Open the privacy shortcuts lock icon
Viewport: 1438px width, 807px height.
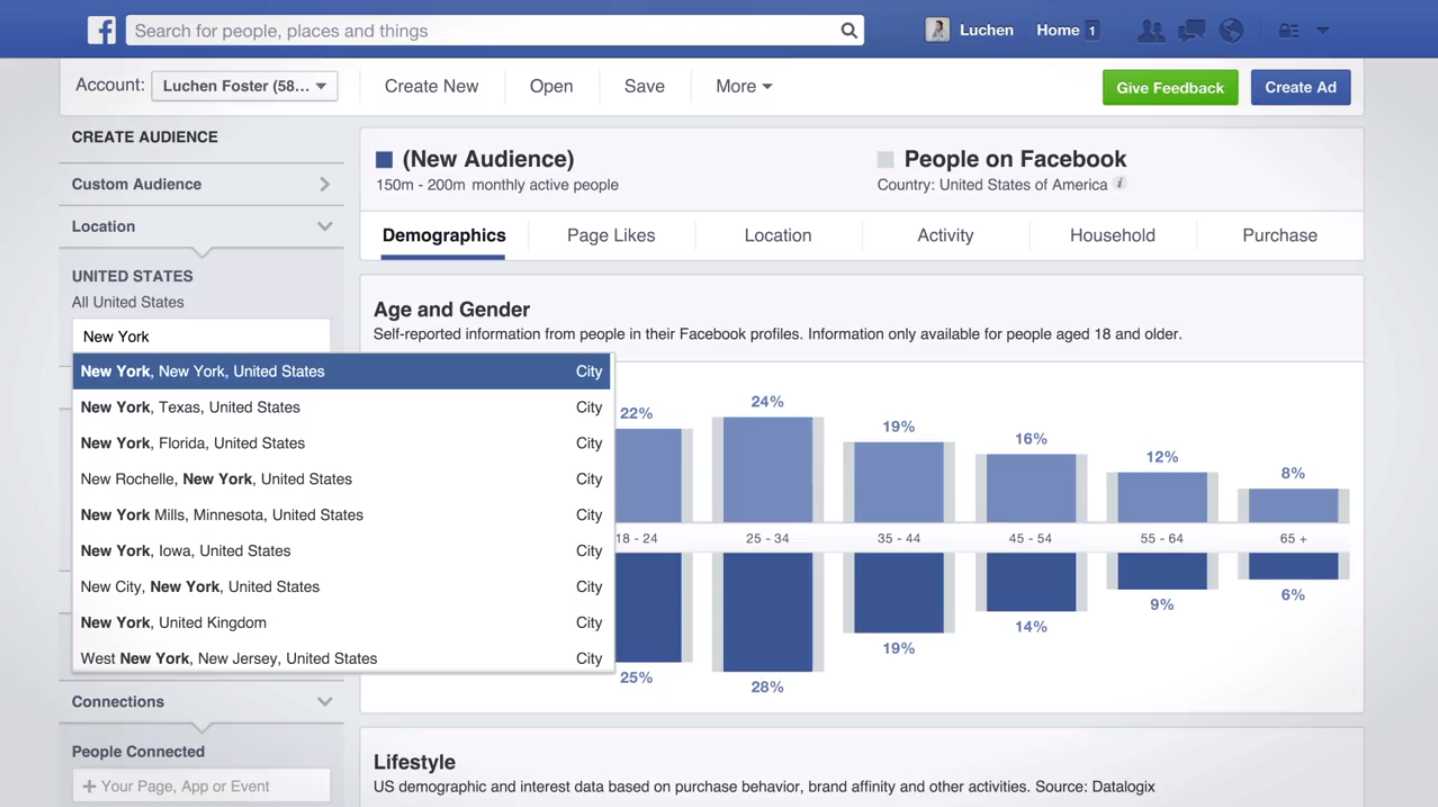pos(1289,31)
